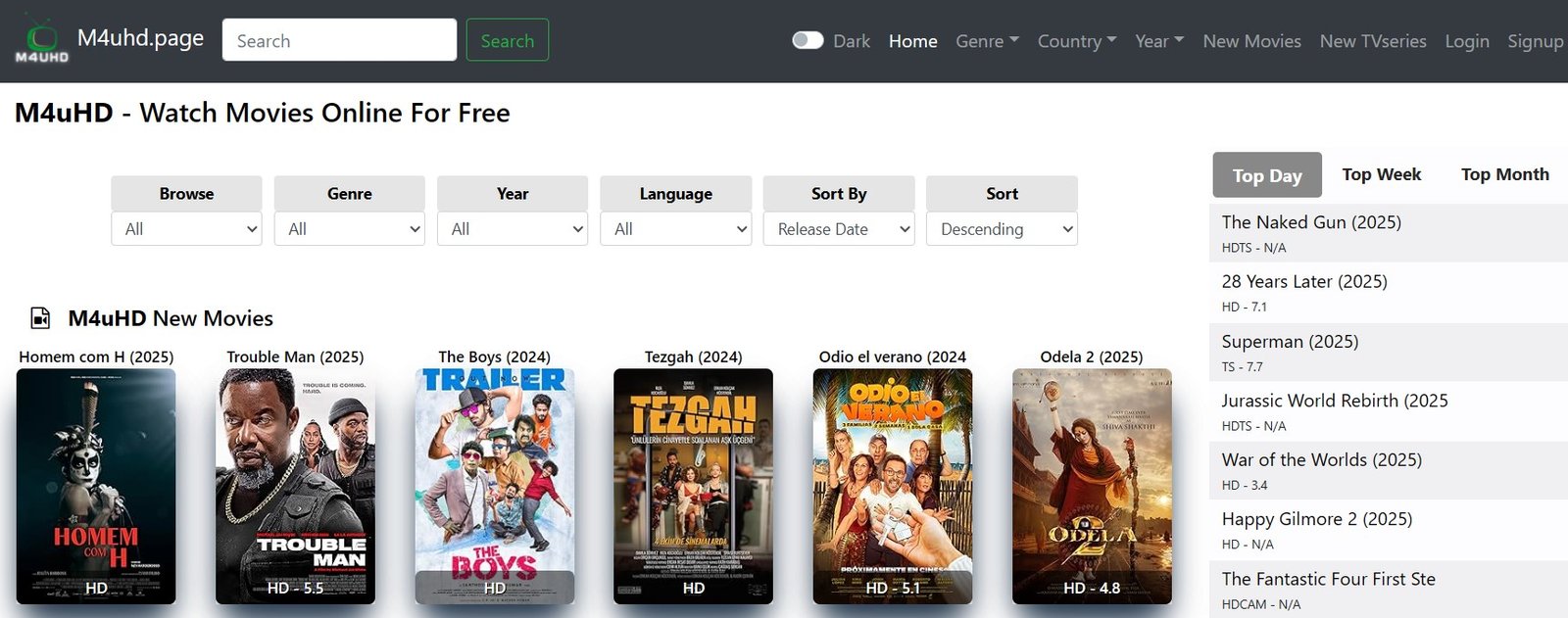Open the Sort By Release Date dropdown
Image resolution: width=1568 pixels, height=618 pixels.
point(839,229)
